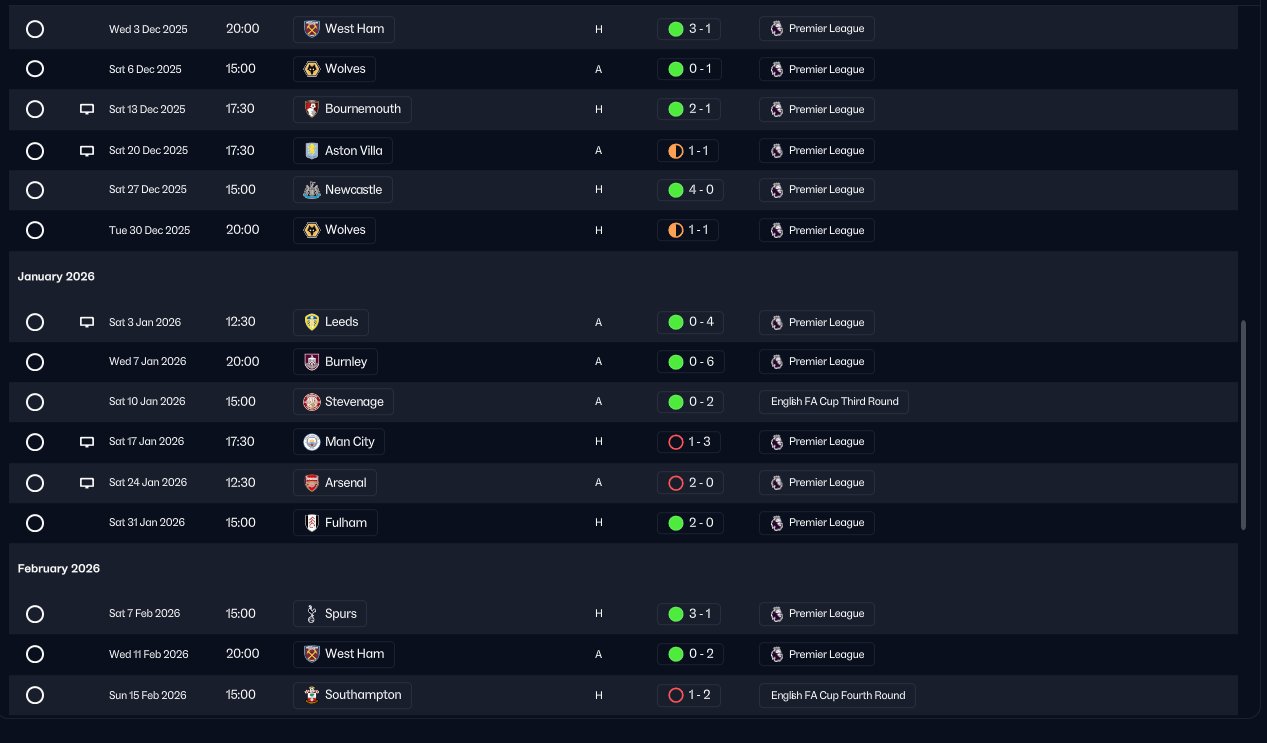Image resolution: width=1267 pixels, height=743 pixels.
Task: Click the Bournemouth club badge icon
Action: (311, 109)
